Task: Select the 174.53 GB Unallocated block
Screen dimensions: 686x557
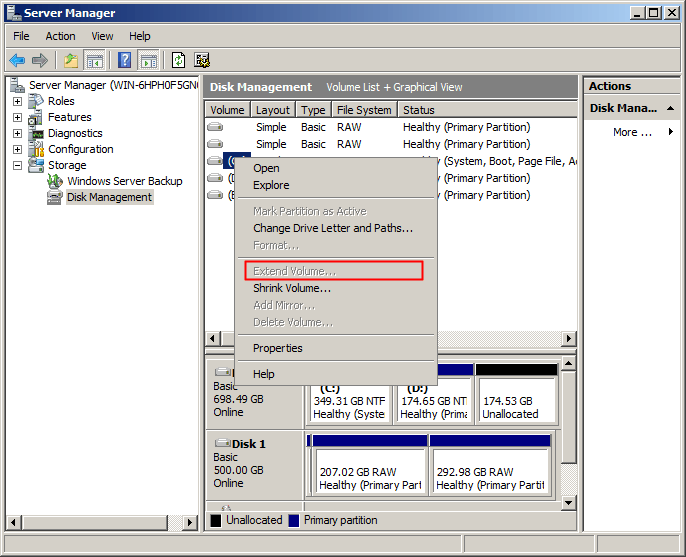Action: point(516,394)
